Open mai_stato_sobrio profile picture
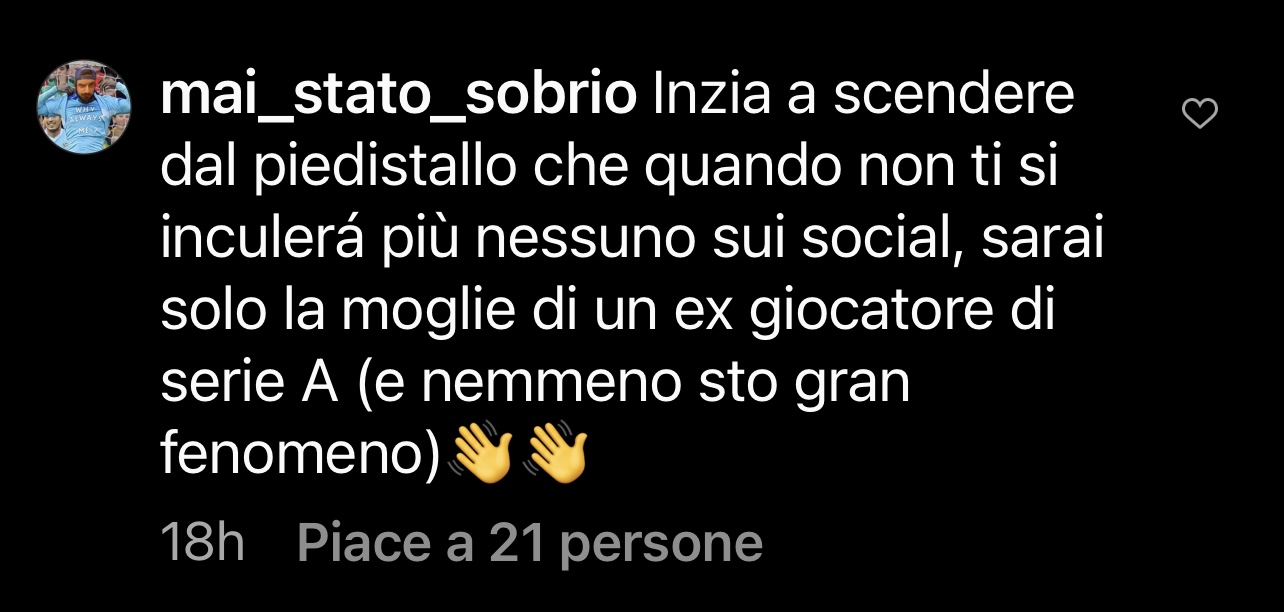The width and height of the screenshot is (1284, 612). tap(84, 106)
